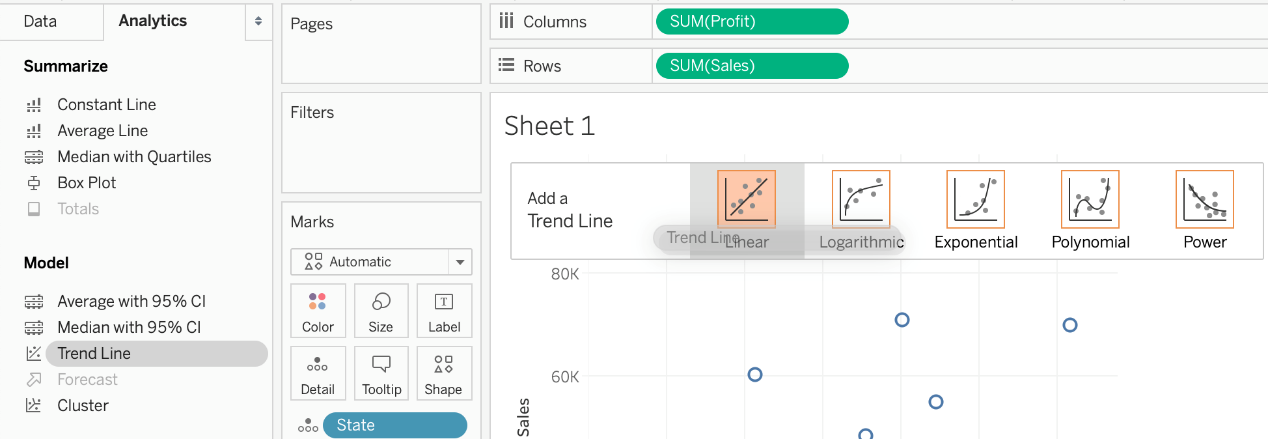This screenshot has height=439, width=1268.
Task: Open the Color marks card
Action: (x=318, y=312)
